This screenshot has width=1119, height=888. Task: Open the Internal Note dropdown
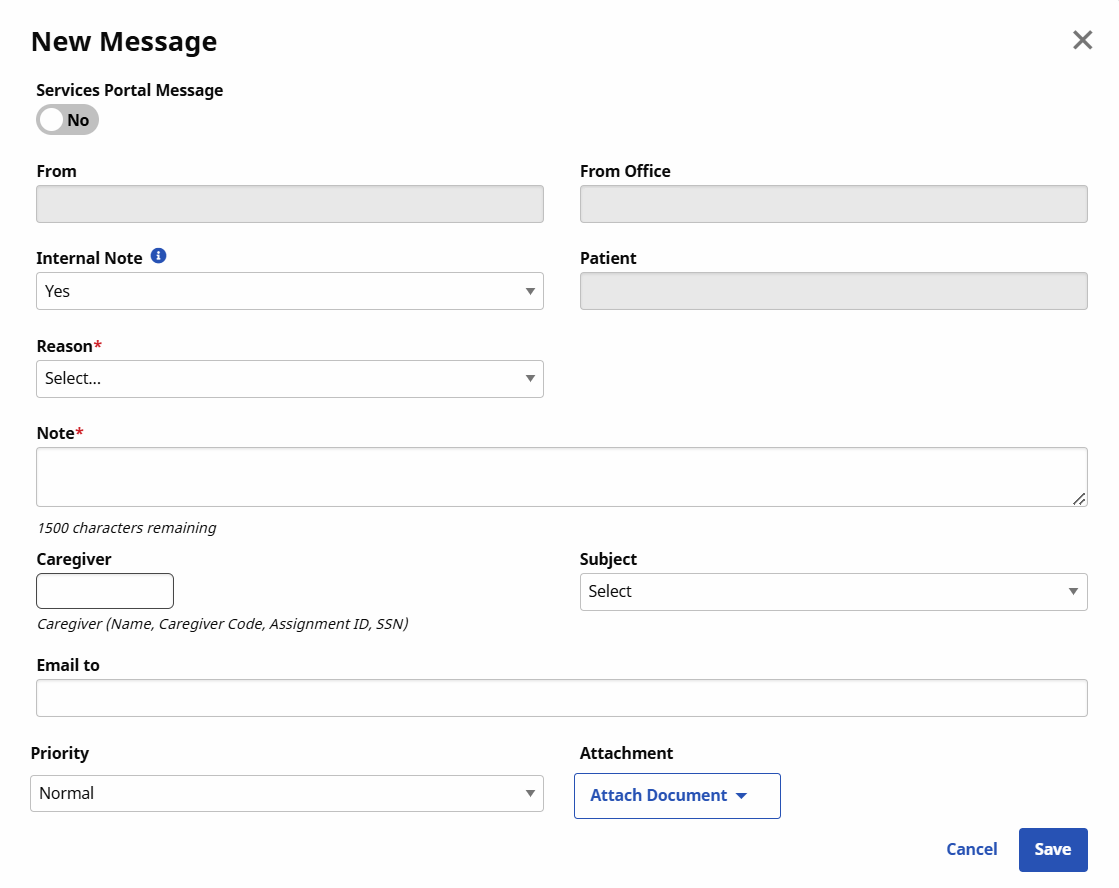pyautogui.click(x=289, y=291)
